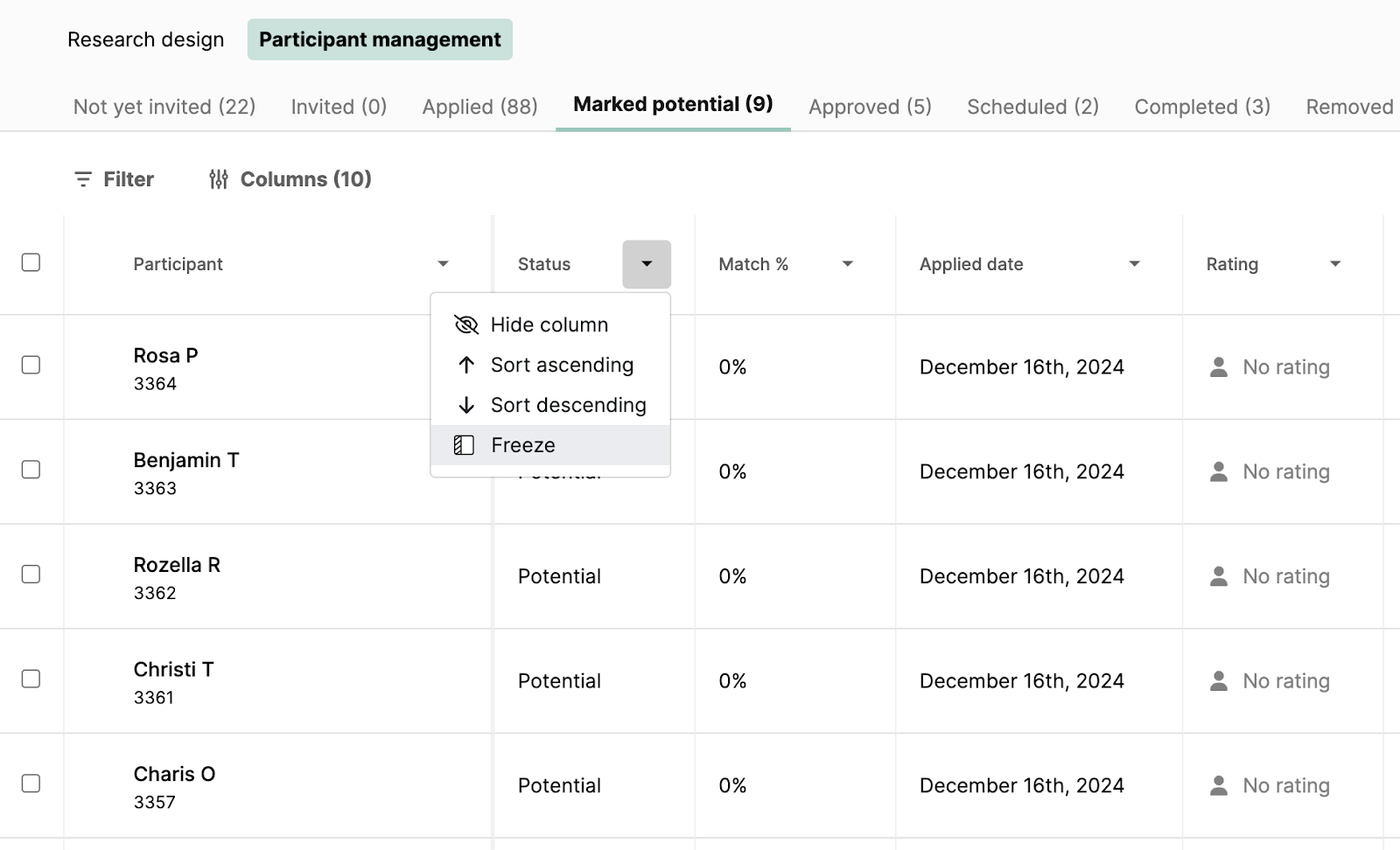The height and width of the screenshot is (850, 1400).
Task: Click the Status column header label
Action: [543, 264]
